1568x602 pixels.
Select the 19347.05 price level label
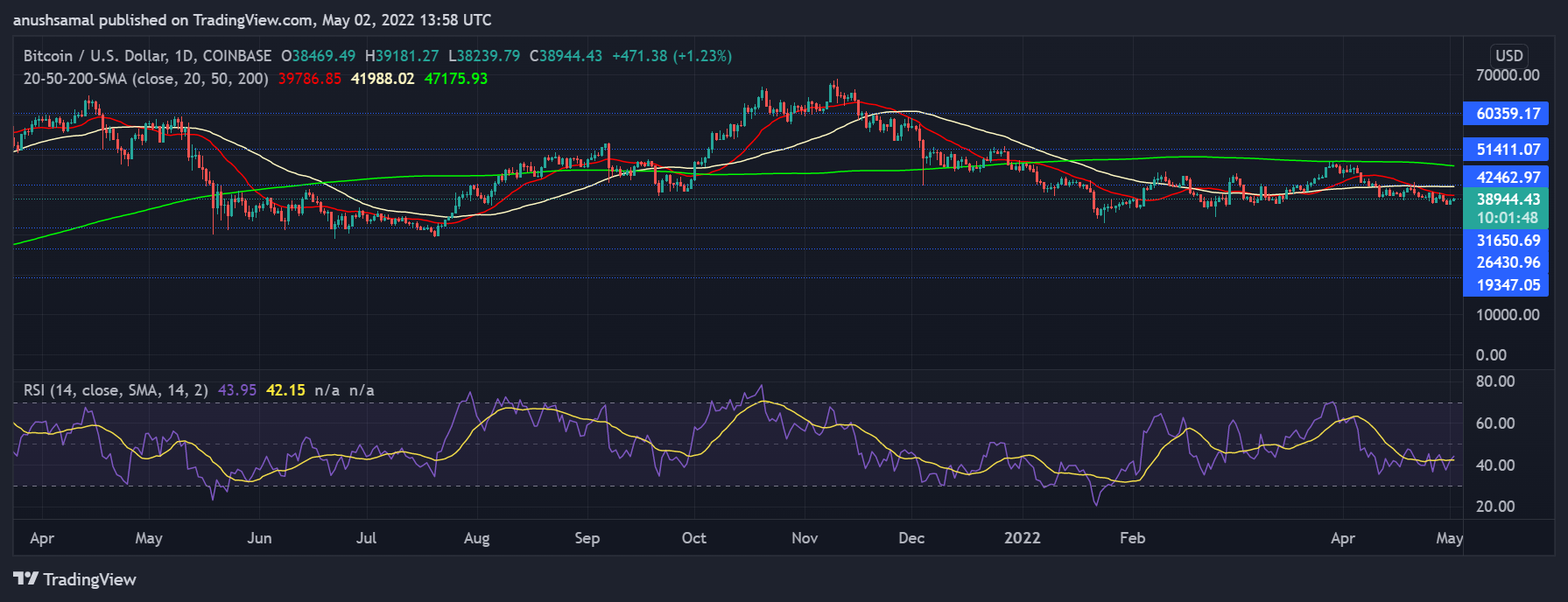(1508, 285)
